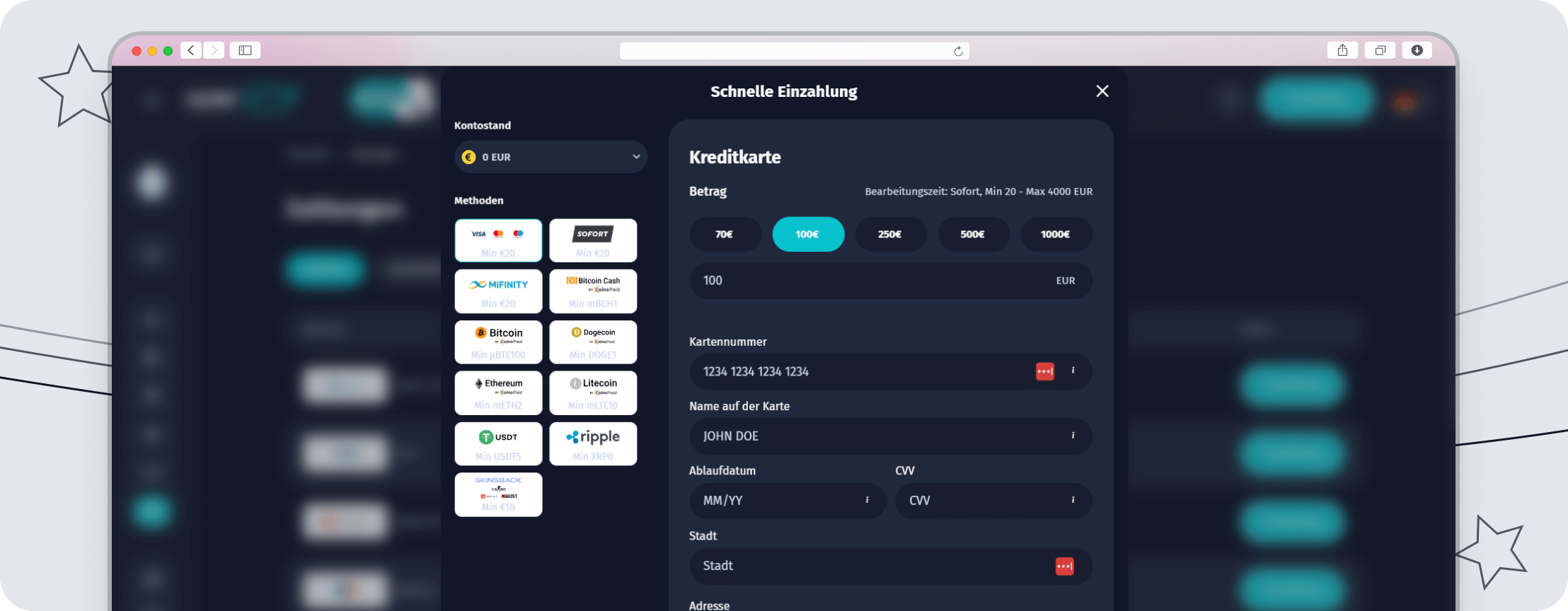
Task: Select the Dogecoin payment method
Action: (593, 342)
